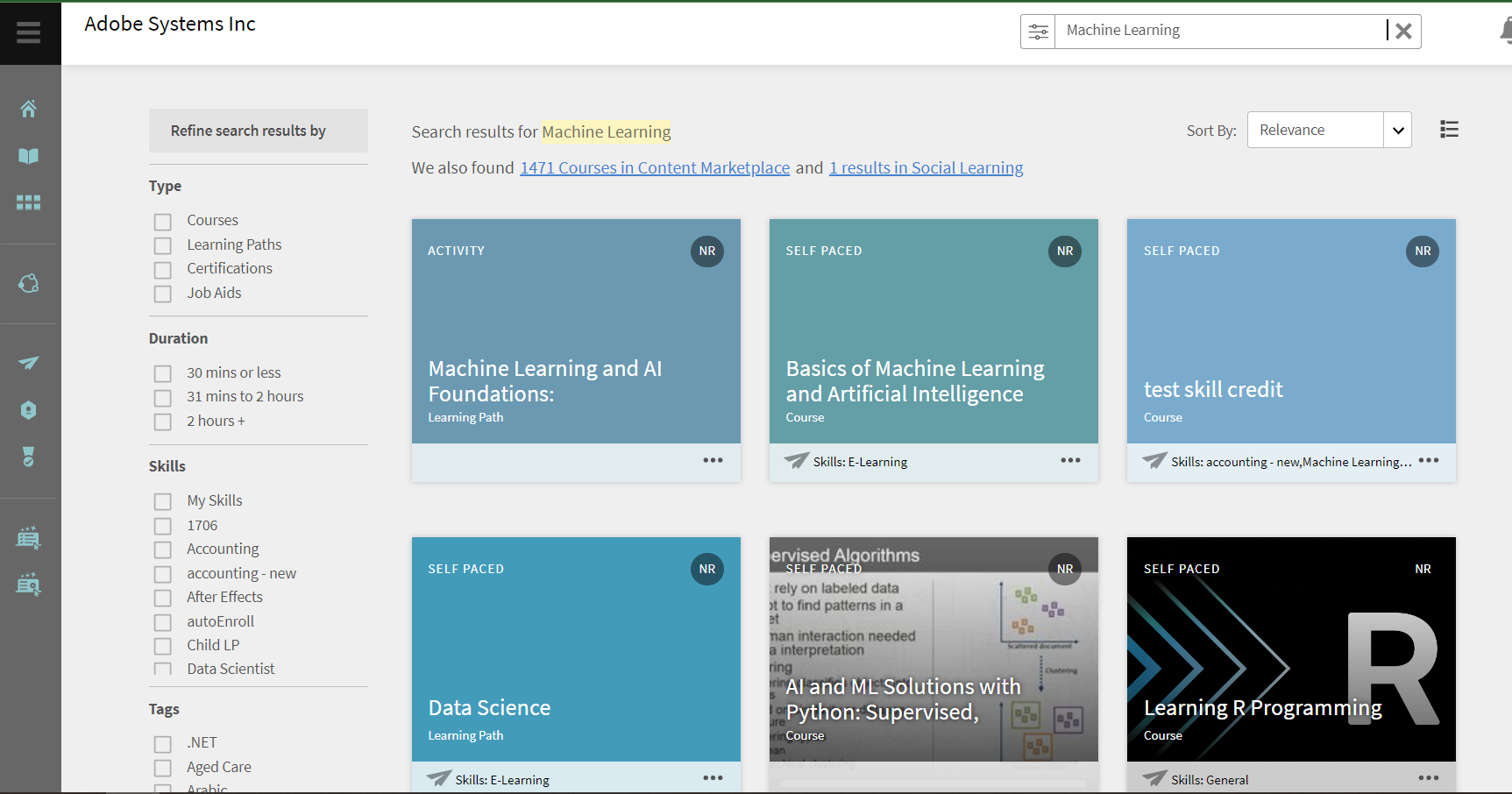Enable the Data Scientist skills filter

(x=162, y=670)
